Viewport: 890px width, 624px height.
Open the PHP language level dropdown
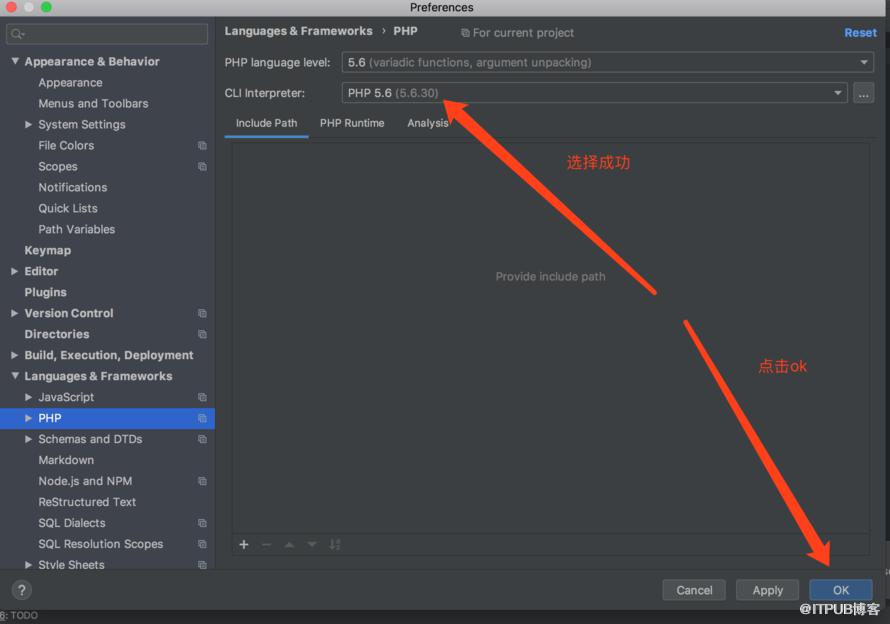coord(607,62)
